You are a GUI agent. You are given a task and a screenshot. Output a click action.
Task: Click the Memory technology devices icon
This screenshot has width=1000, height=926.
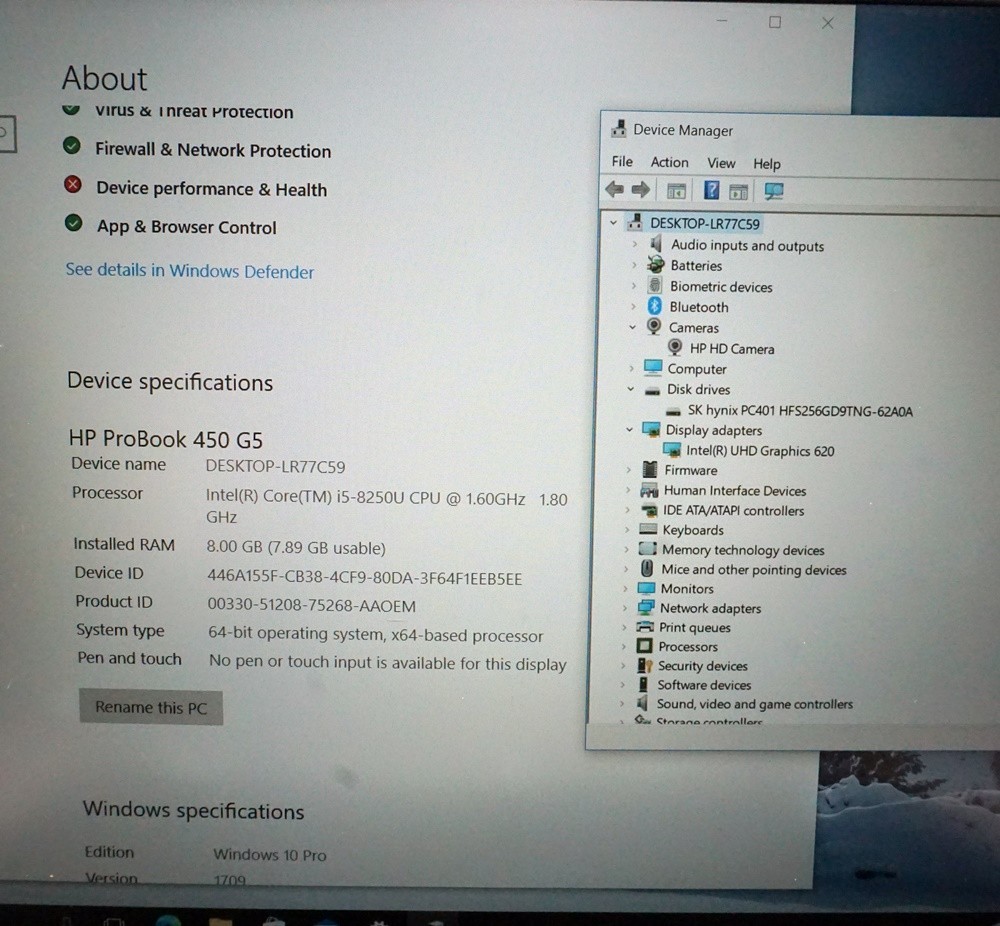(x=647, y=548)
